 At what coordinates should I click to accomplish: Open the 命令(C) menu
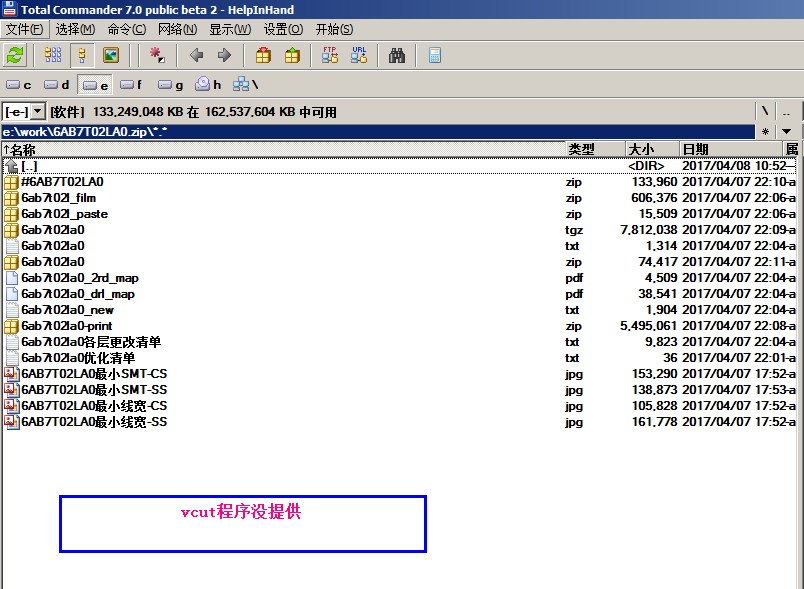click(127, 29)
